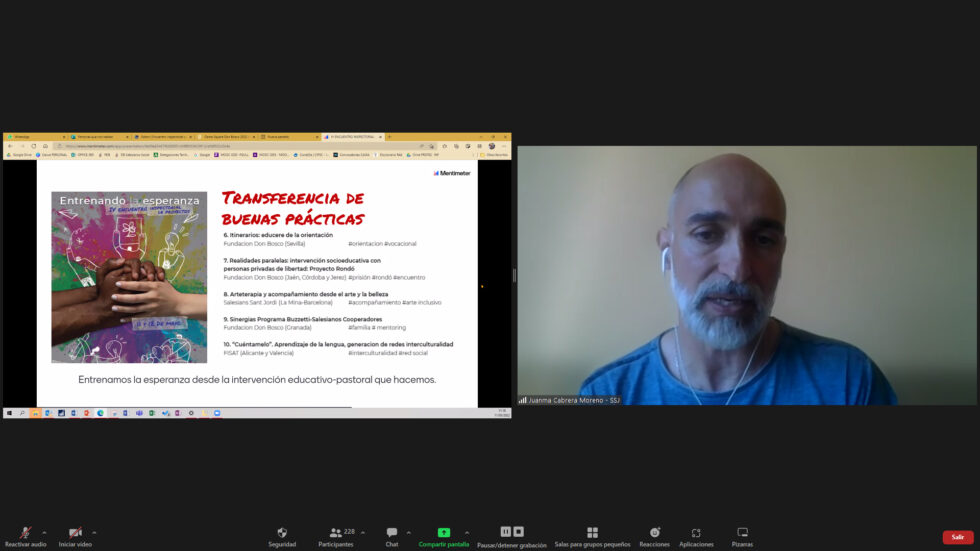Viewport: 980px width, 551px height.
Task: Expand the arrow next to Chat
Action: [409, 532]
